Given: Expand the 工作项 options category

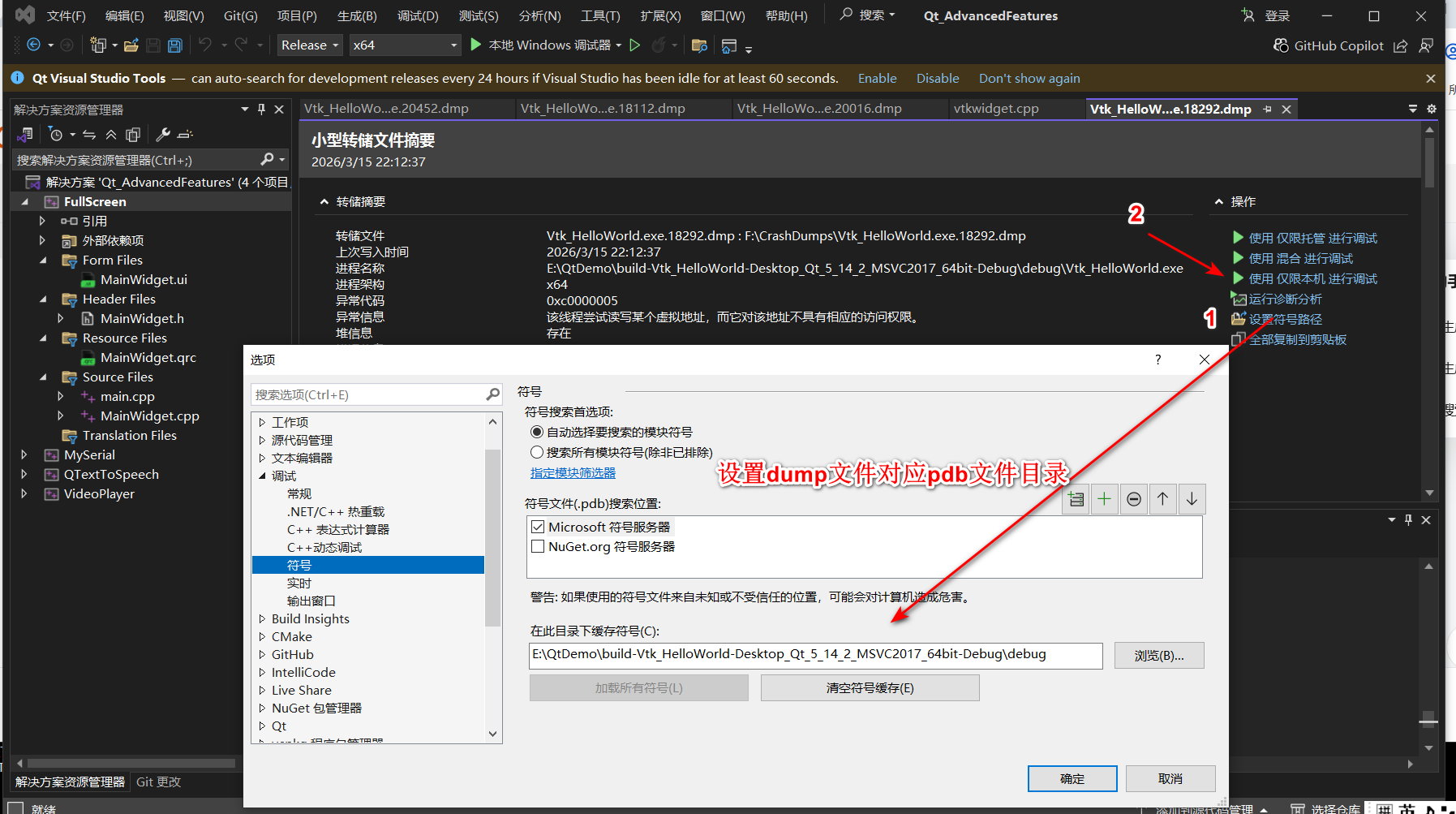Looking at the screenshot, I should point(262,422).
